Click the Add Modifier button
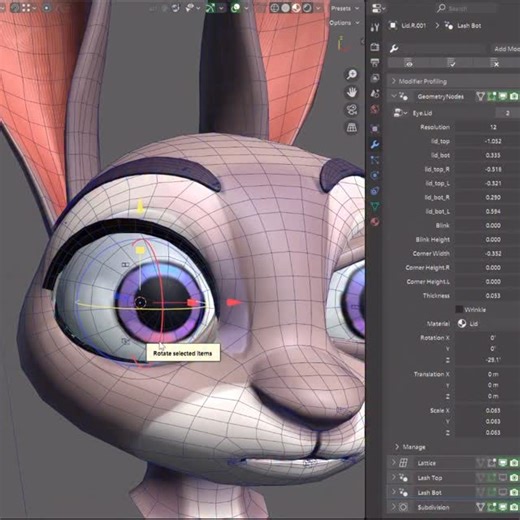The height and width of the screenshot is (520, 520). pos(505,49)
